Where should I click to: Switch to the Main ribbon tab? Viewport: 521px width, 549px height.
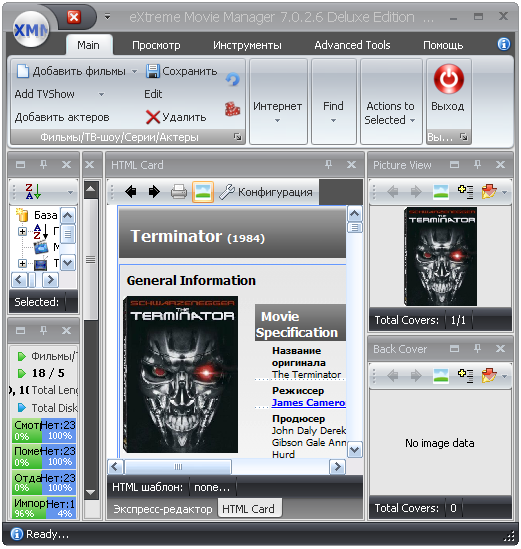tap(89, 45)
